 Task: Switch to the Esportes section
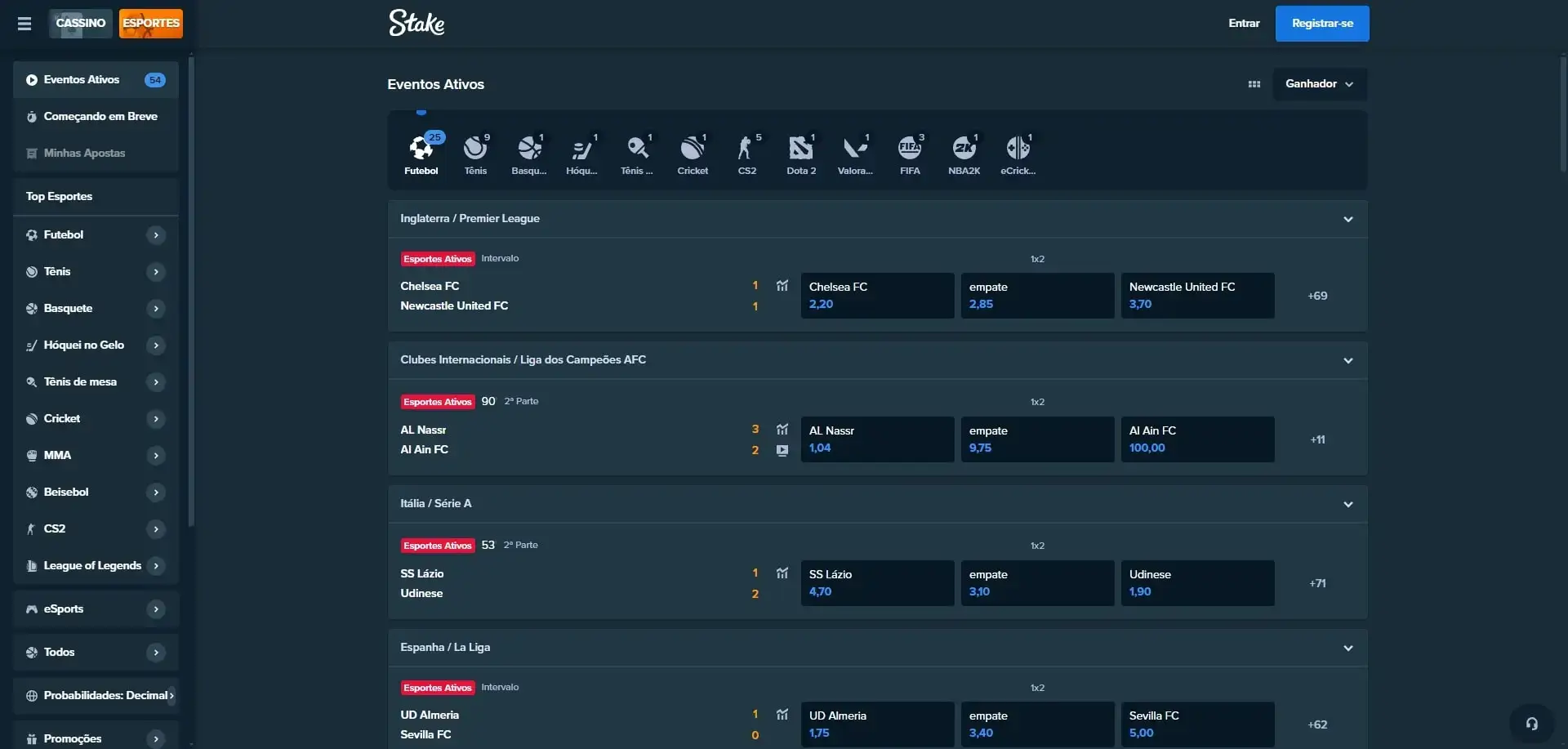coord(151,24)
